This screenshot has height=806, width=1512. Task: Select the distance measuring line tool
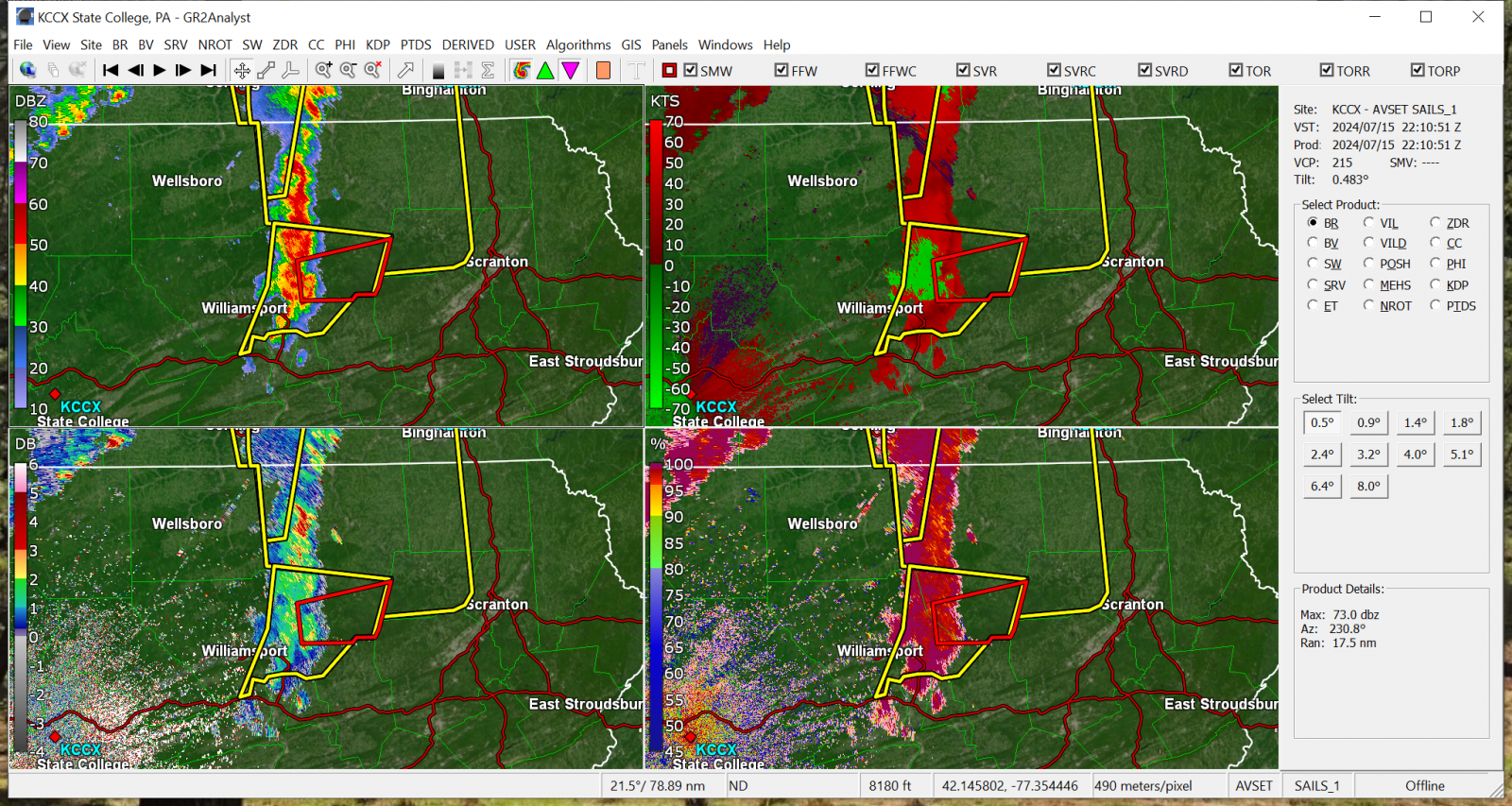click(x=266, y=70)
